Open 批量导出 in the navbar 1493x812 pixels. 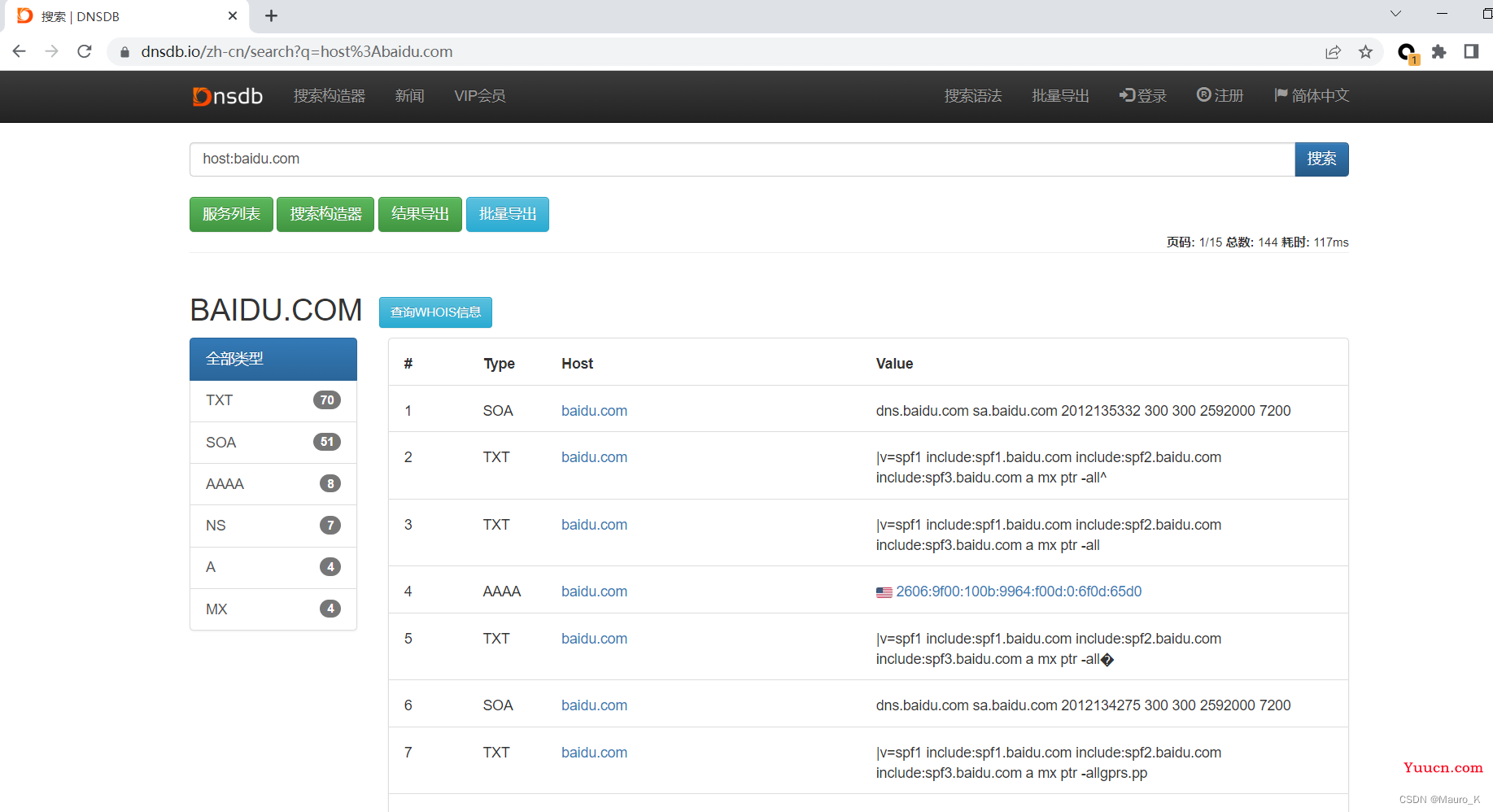[x=1061, y=96]
